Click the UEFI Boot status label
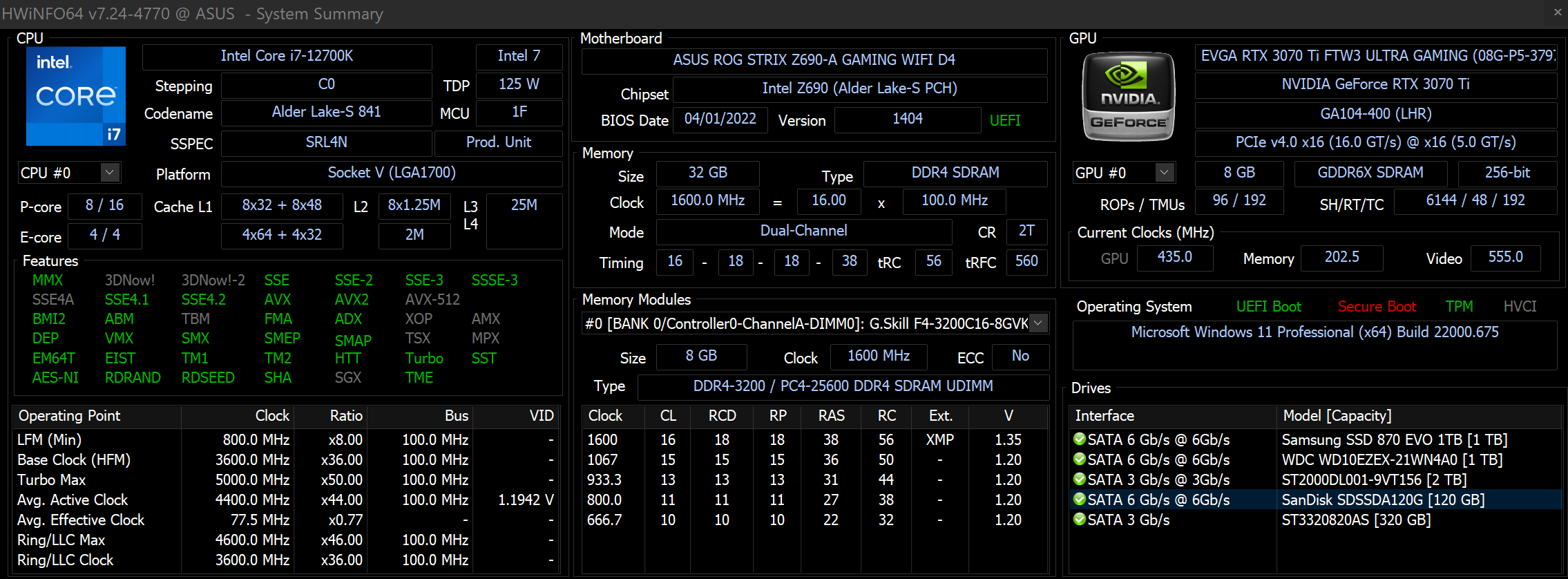1568x579 pixels. coord(1269,307)
